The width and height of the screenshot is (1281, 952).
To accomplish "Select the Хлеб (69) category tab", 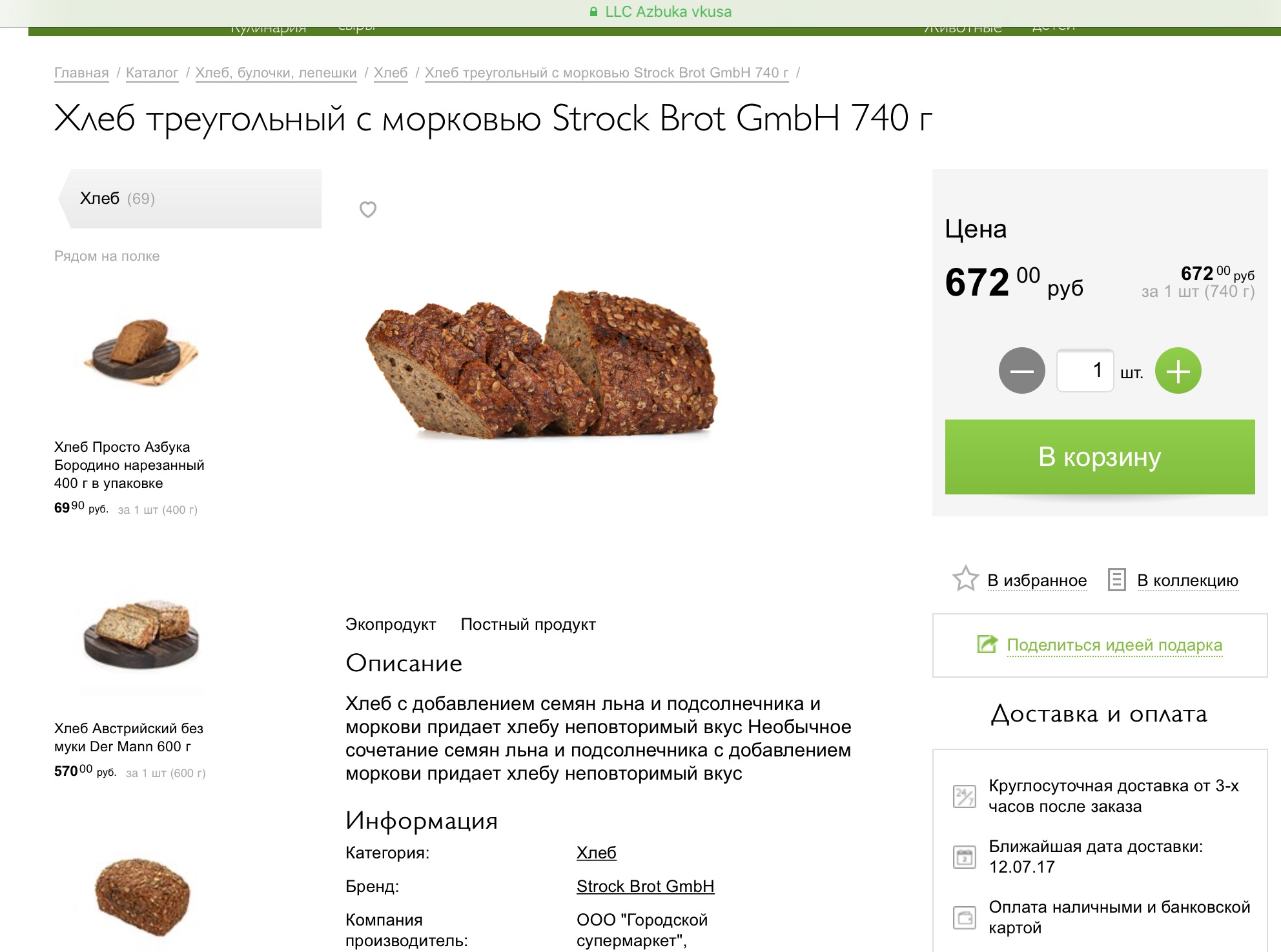I will pyautogui.click(x=191, y=199).
